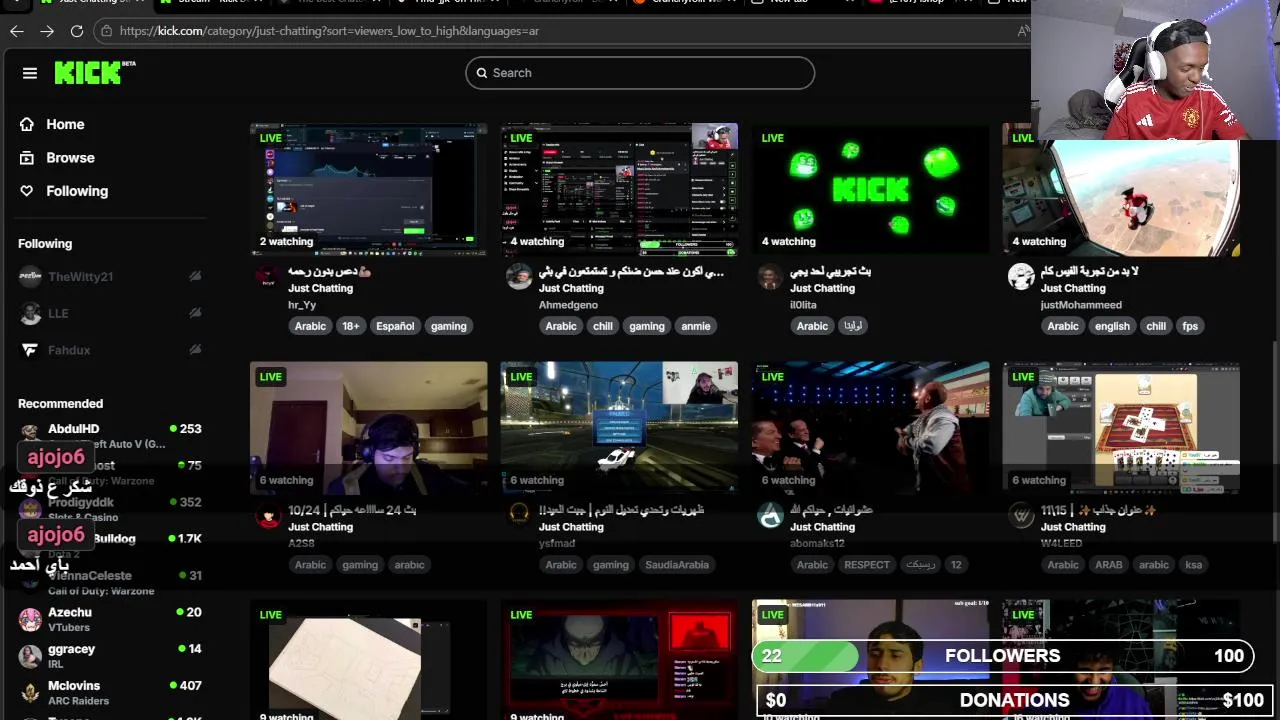Click the Browse icon in sidebar
Viewport: 1280px width, 720px height.
tap(27, 158)
